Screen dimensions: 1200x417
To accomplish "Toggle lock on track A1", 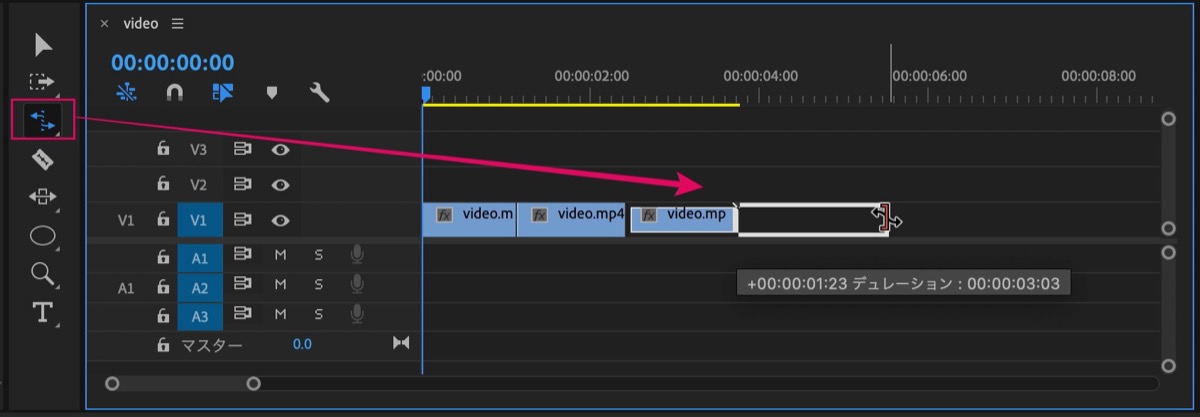I will click(163, 257).
